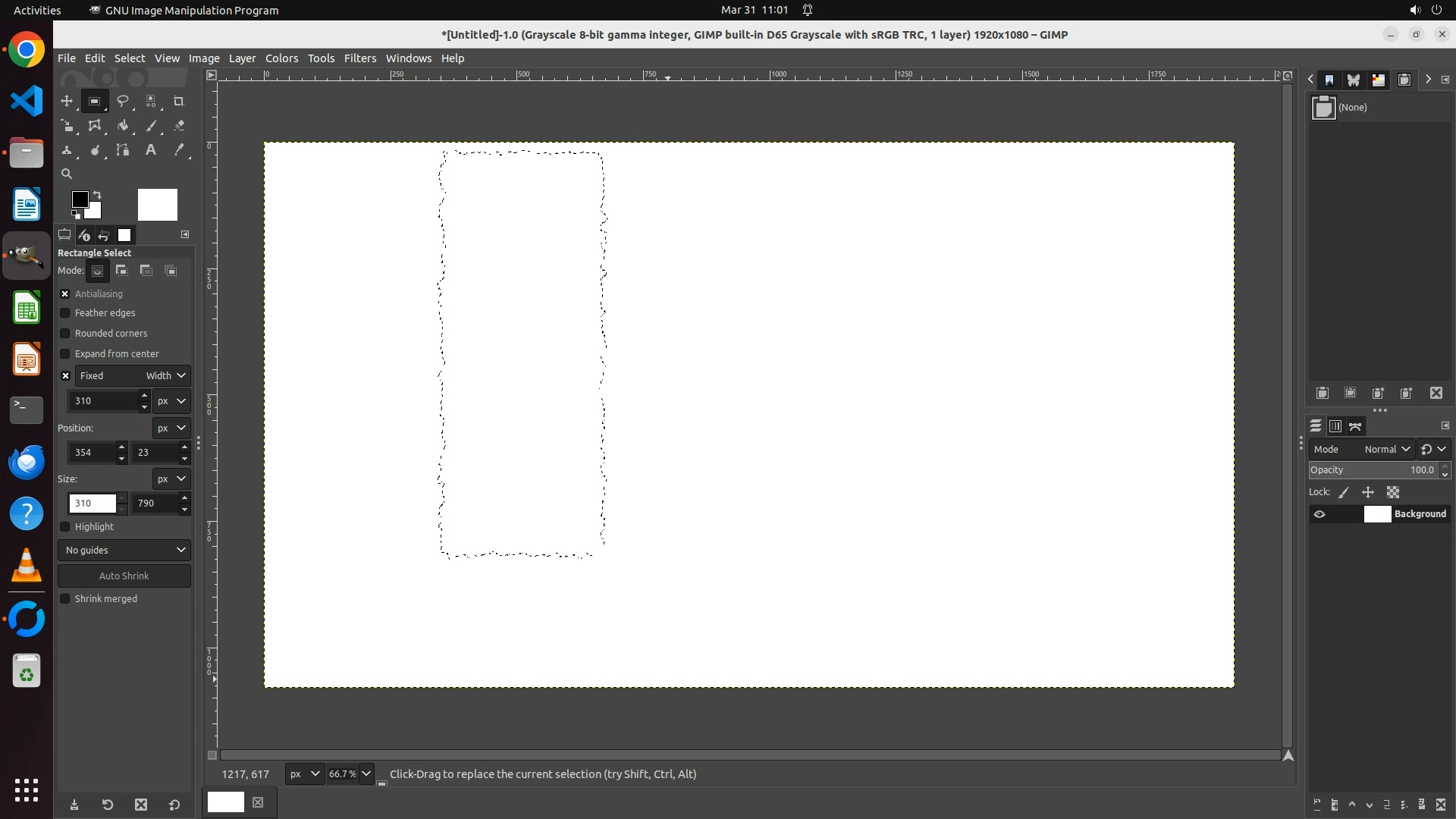Select the Zoom magnifier tool
The width and height of the screenshot is (1456, 819).
click(x=67, y=174)
